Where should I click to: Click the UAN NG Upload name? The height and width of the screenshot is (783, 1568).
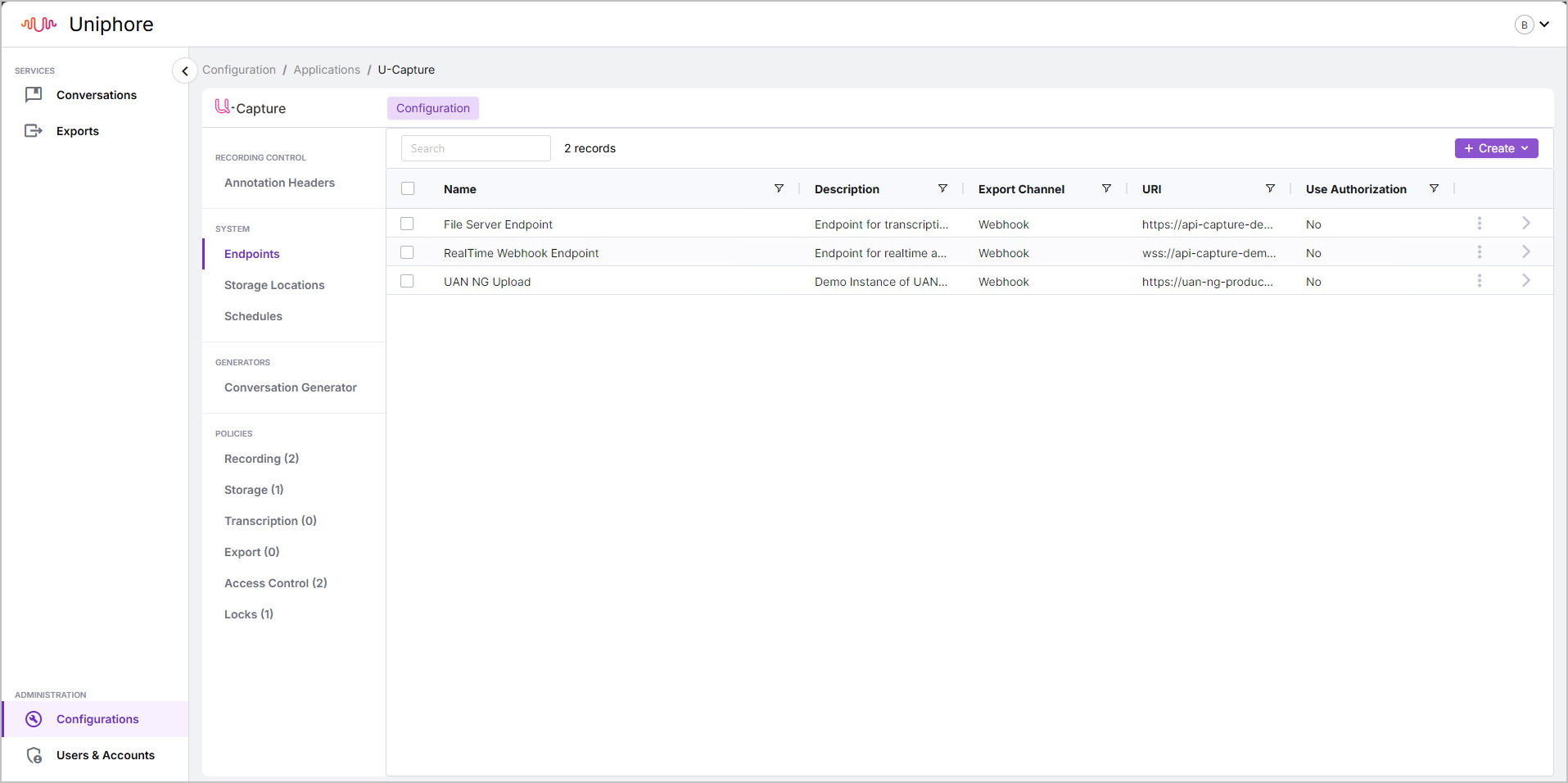tap(487, 282)
